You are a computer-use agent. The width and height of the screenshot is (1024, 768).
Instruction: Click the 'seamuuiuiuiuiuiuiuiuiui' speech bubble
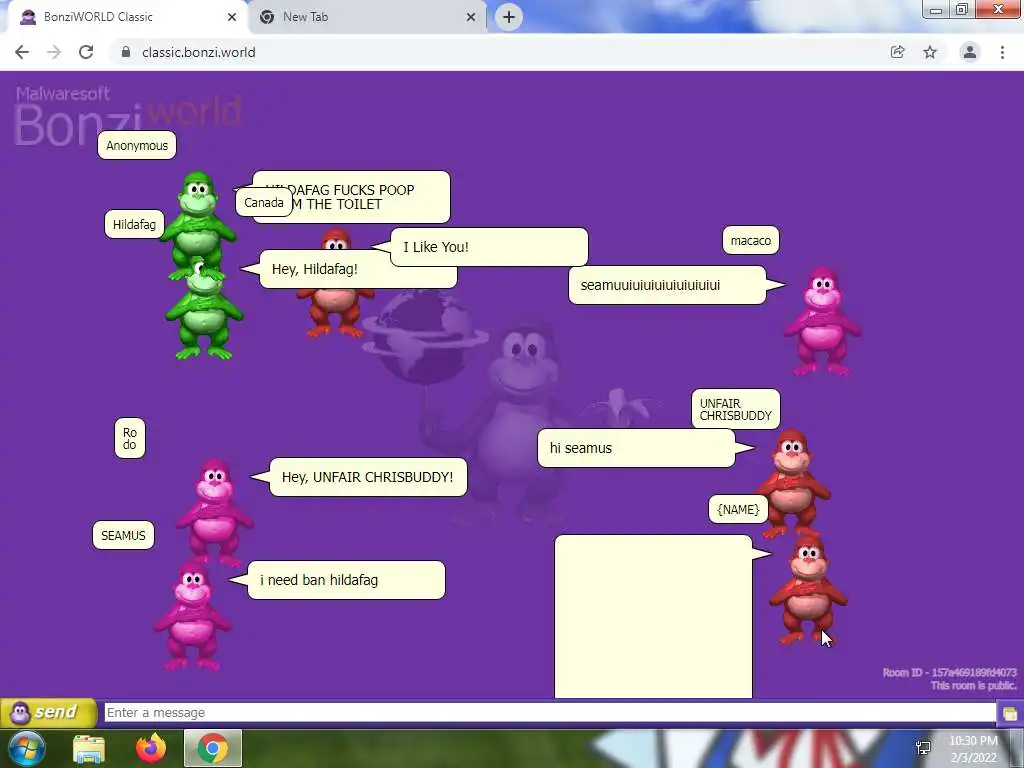(x=667, y=285)
